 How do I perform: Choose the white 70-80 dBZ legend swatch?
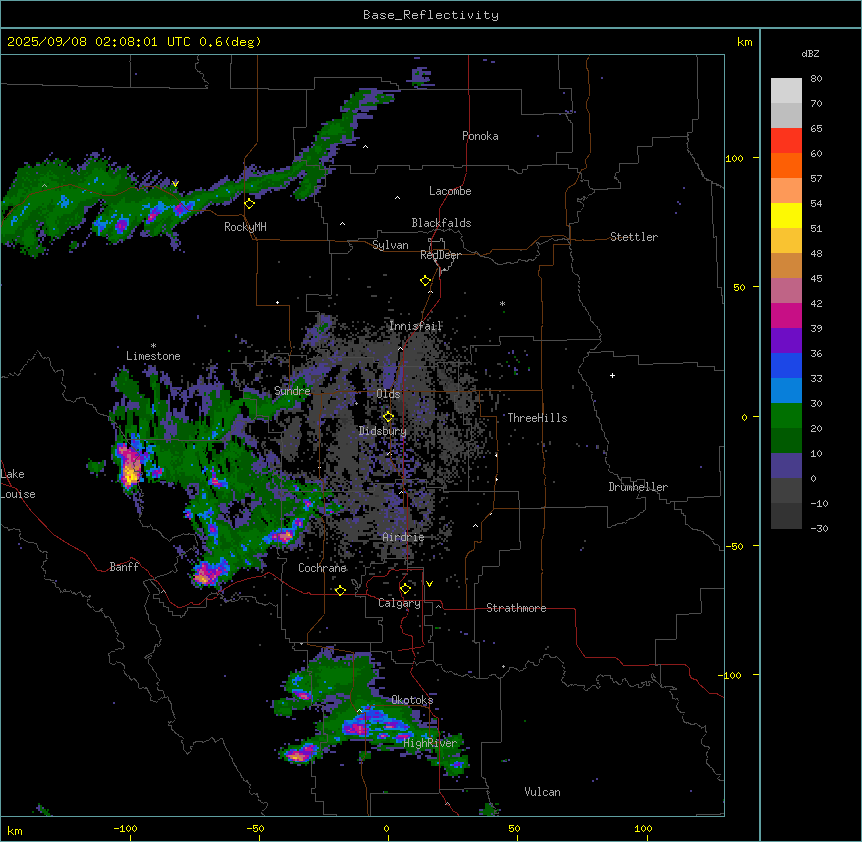point(786,91)
